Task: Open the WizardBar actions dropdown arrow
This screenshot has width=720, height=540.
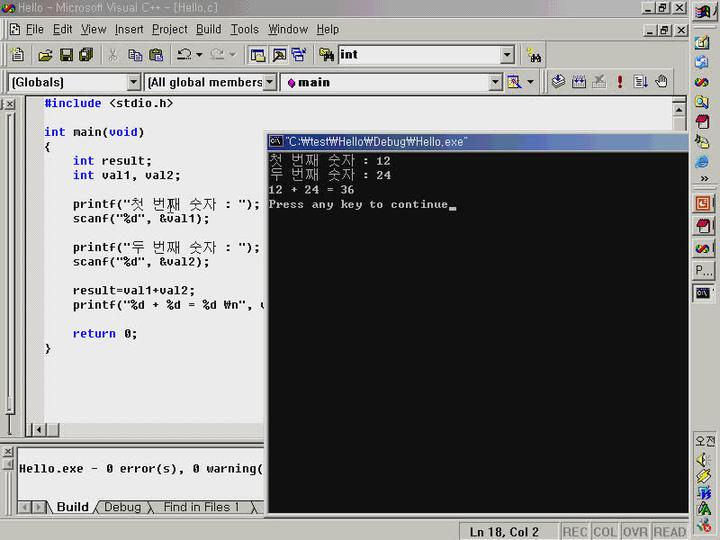Action: 530,82
